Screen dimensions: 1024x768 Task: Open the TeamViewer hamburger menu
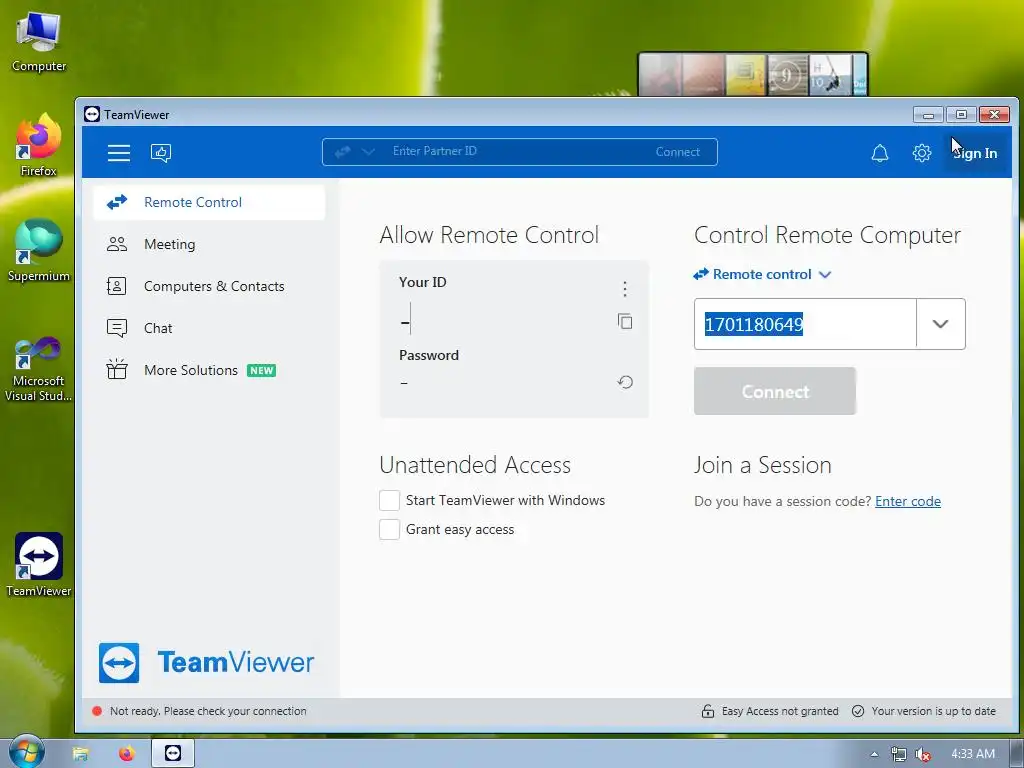(119, 153)
